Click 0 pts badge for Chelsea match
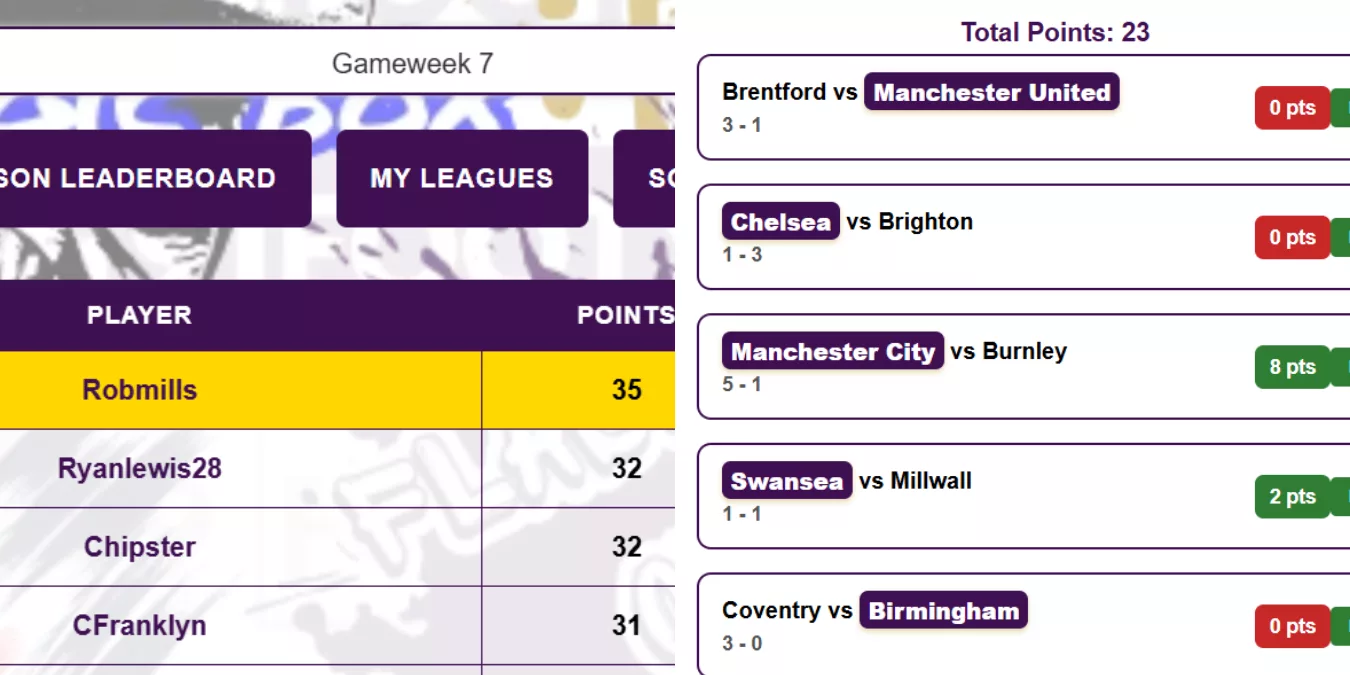 (x=1292, y=238)
